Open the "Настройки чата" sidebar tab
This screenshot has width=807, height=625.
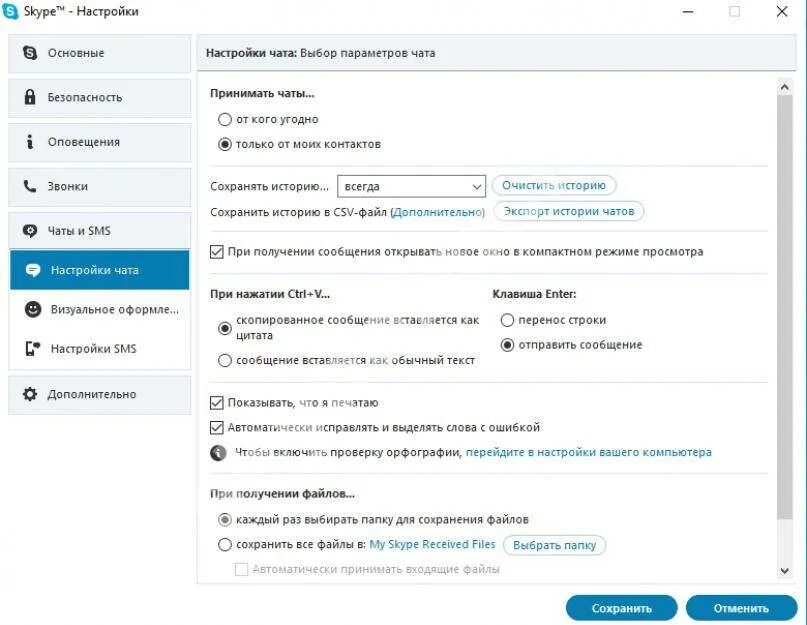tap(100, 270)
